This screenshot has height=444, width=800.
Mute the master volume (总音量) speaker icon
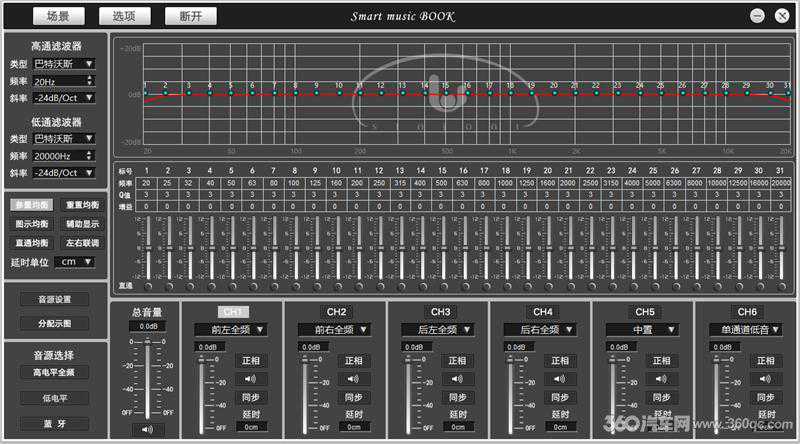pyautogui.click(x=148, y=429)
